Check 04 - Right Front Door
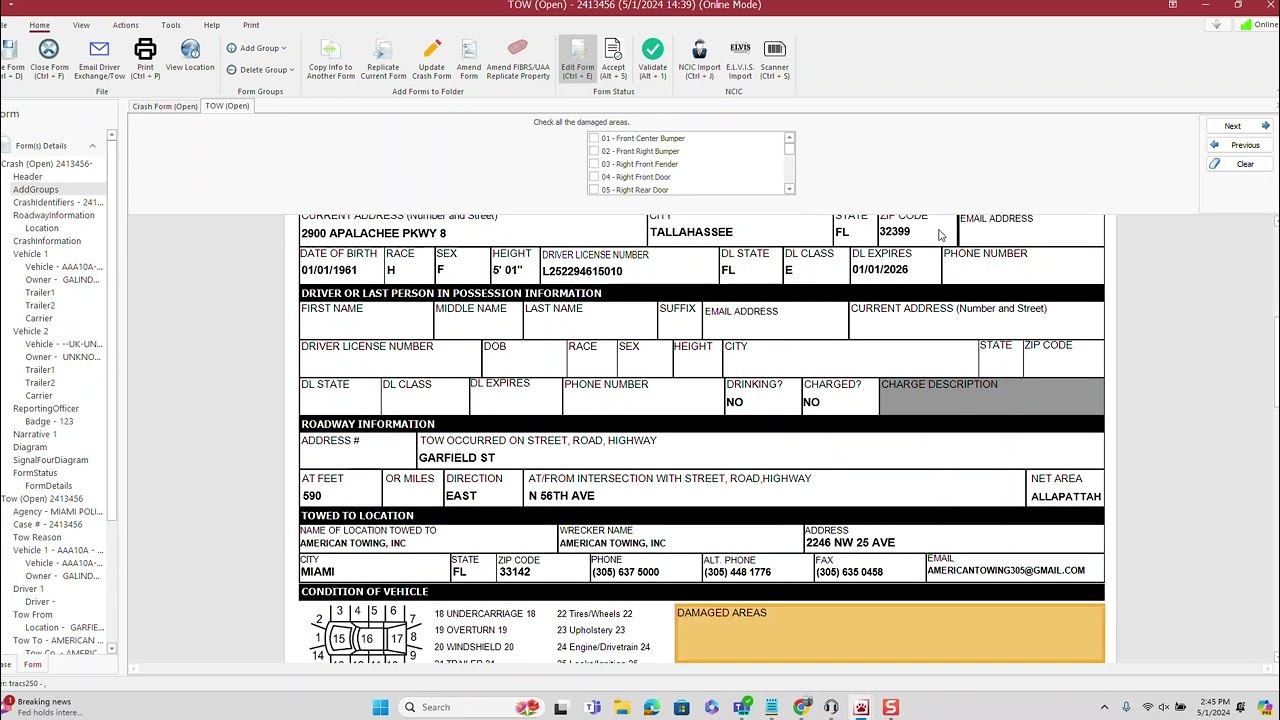The width and height of the screenshot is (1280, 720). click(594, 177)
